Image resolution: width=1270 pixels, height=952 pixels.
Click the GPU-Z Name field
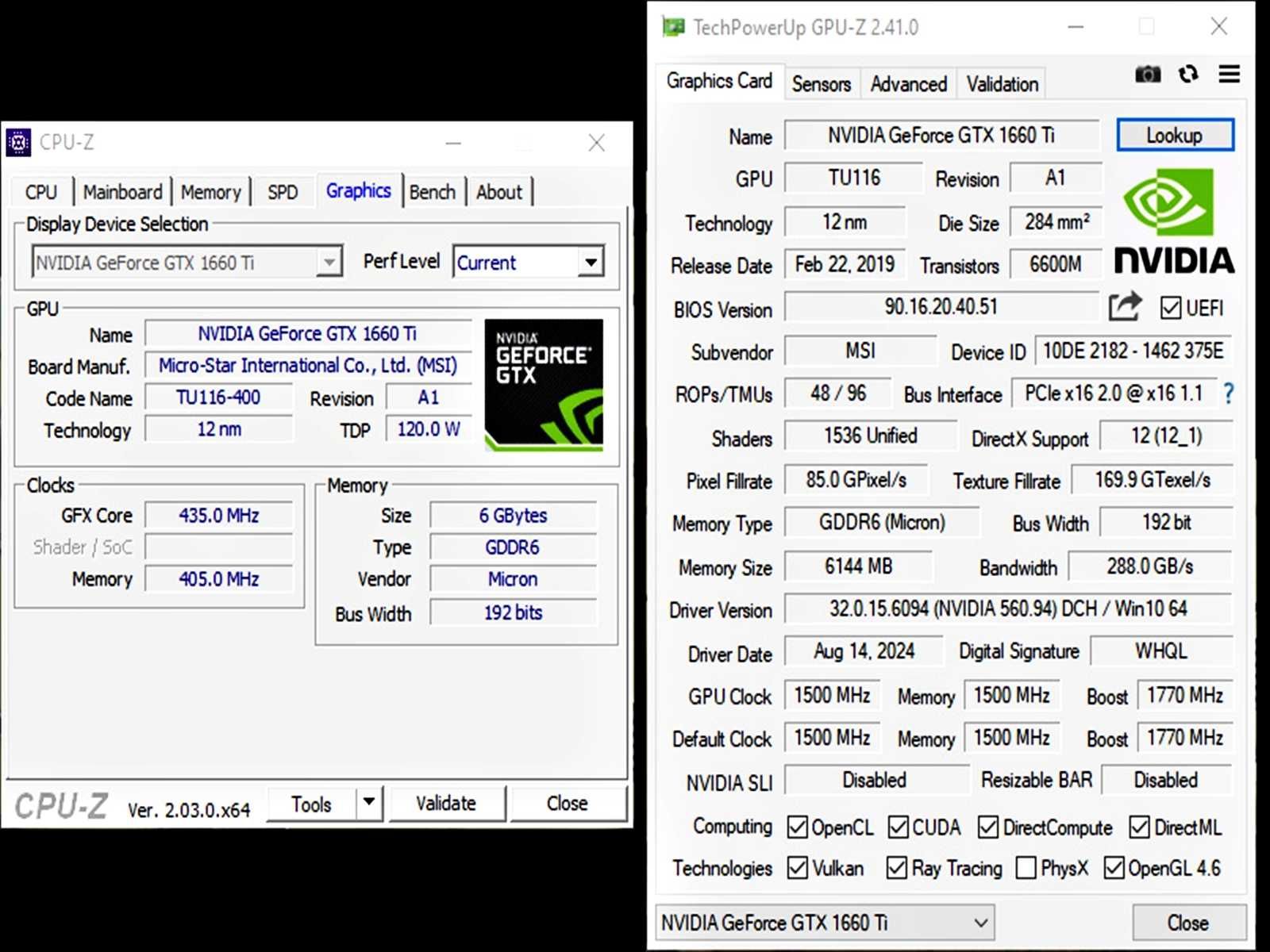coord(941,135)
